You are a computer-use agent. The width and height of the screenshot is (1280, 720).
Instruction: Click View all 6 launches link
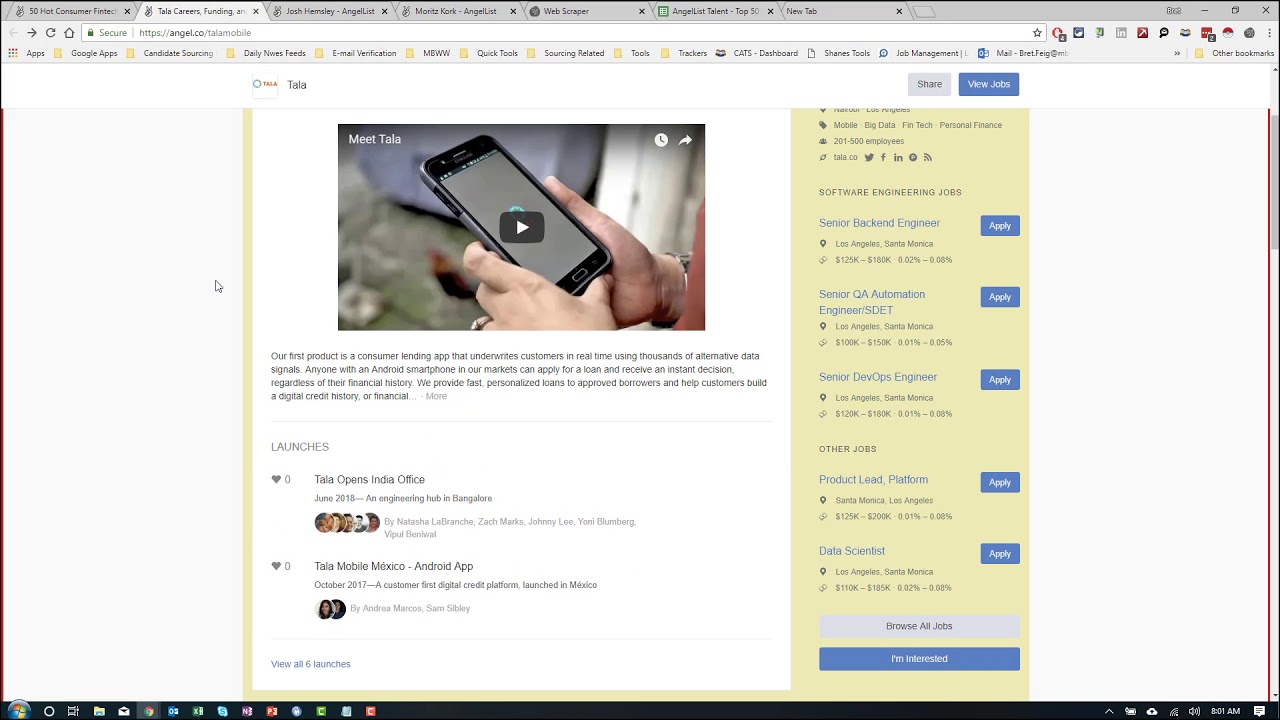pyautogui.click(x=310, y=664)
